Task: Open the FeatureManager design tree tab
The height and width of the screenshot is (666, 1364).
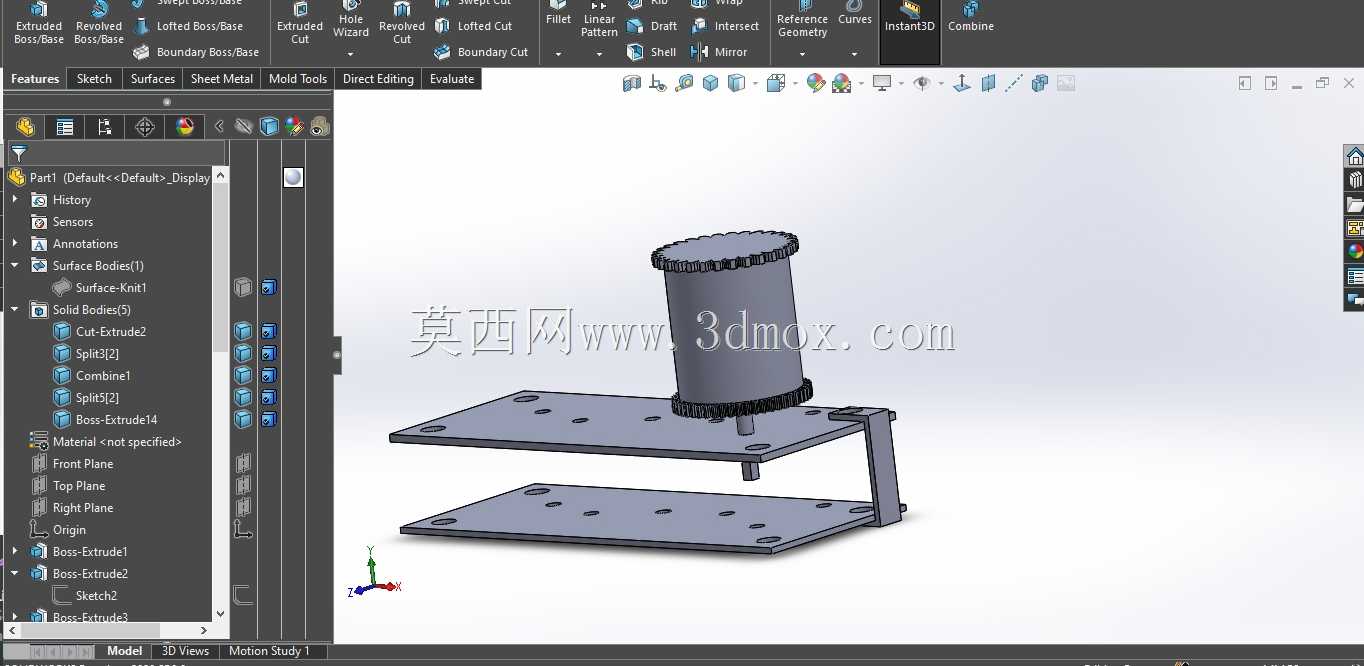Action: (x=25, y=127)
